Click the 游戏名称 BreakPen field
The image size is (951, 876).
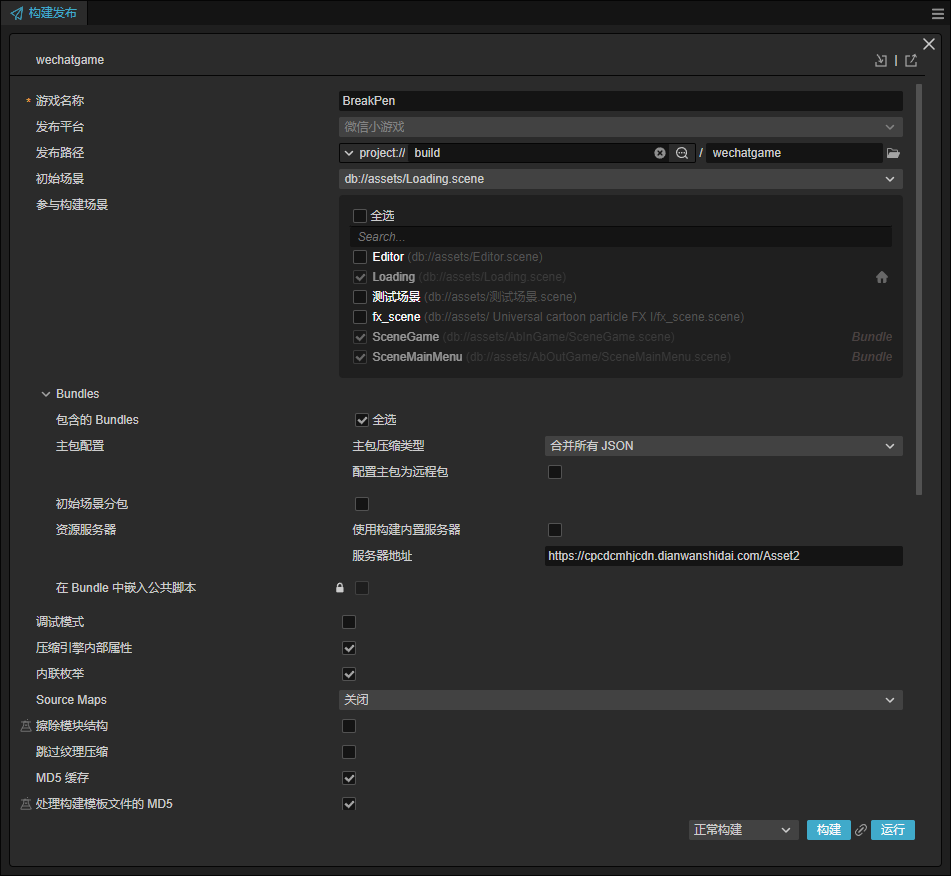click(x=620, y=101)
